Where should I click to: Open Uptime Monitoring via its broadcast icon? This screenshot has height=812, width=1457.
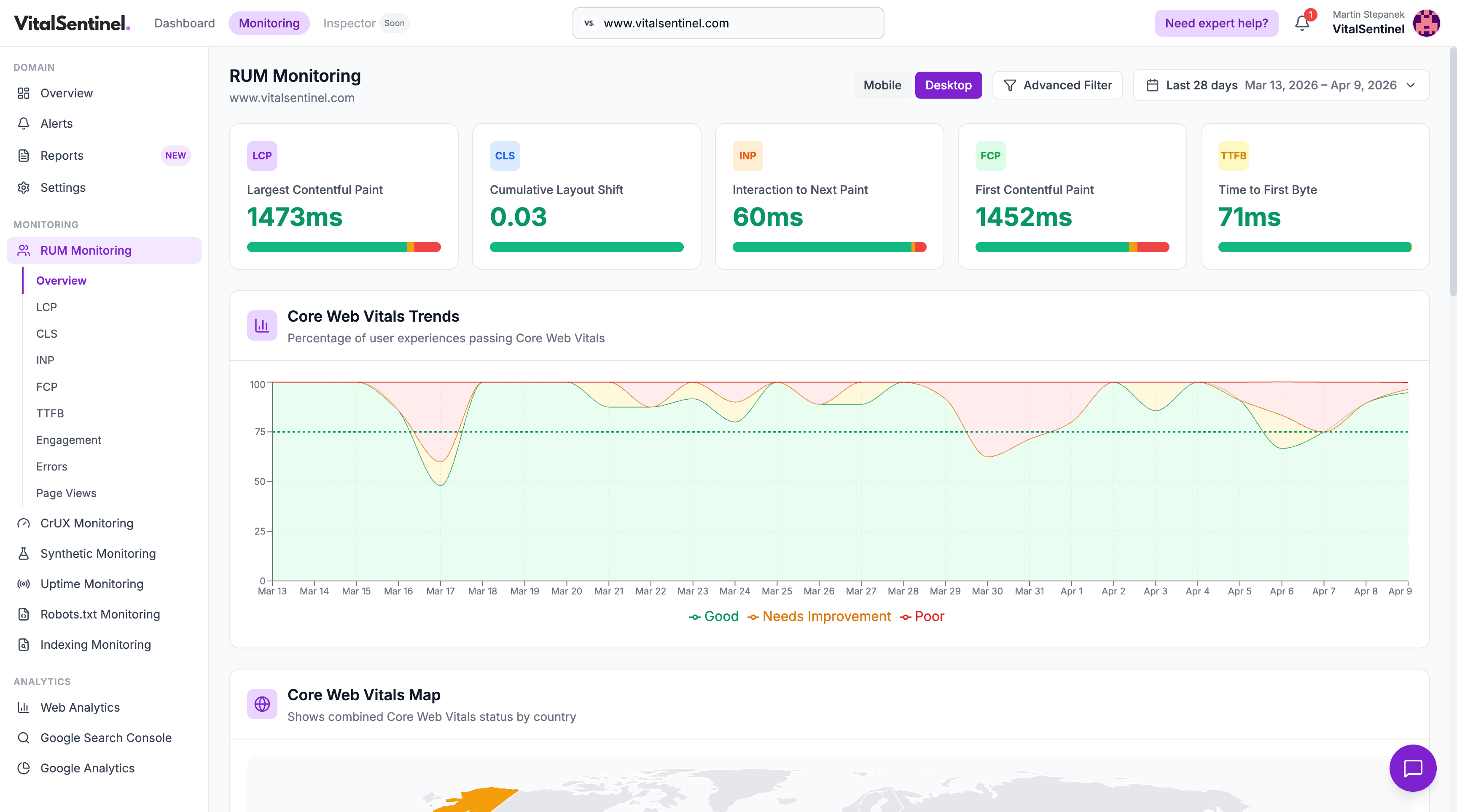pyautogui.click(x=23, y=584)
